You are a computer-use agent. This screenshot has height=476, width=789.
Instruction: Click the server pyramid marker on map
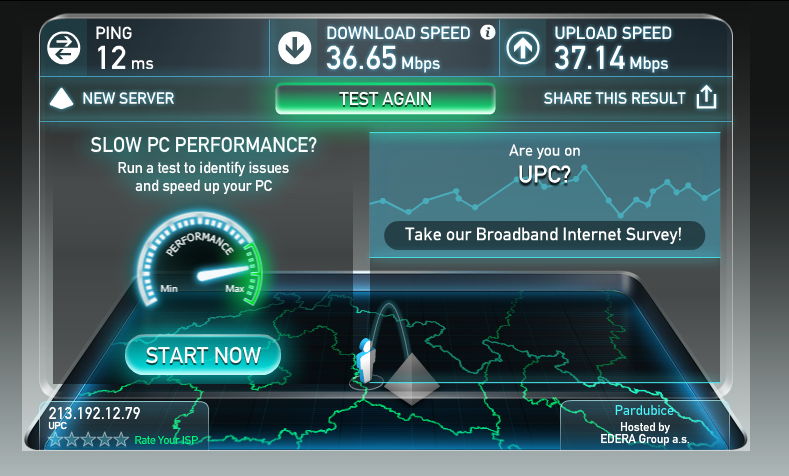412,379
